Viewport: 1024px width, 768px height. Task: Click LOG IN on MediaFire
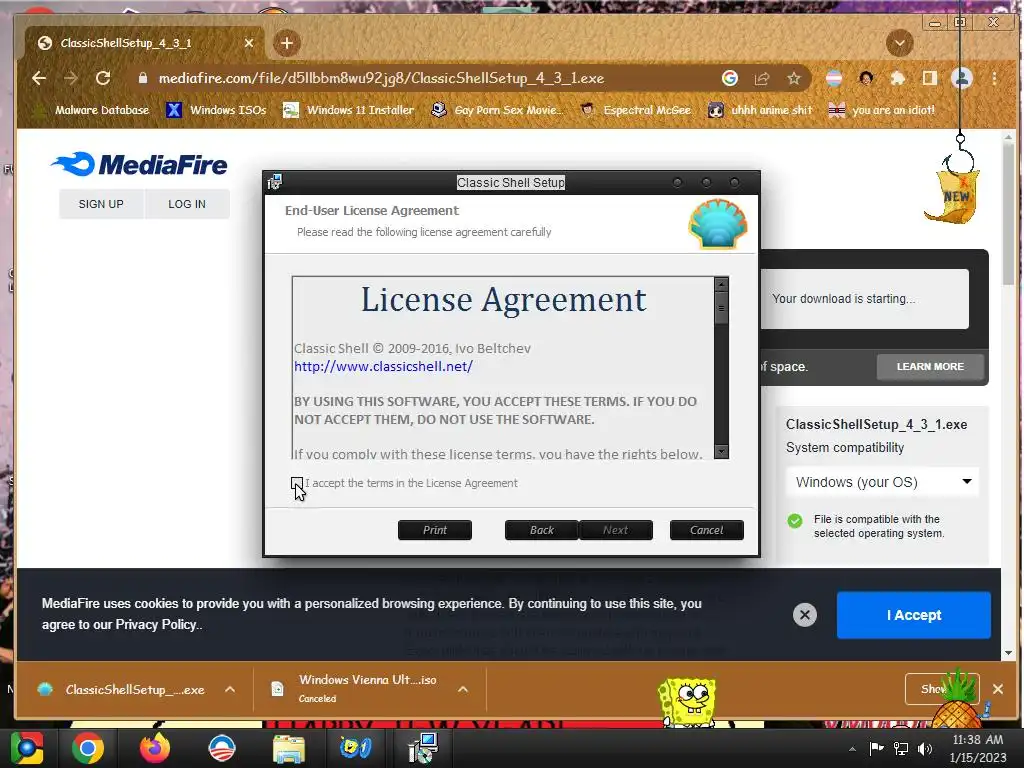tap(187, 204)
